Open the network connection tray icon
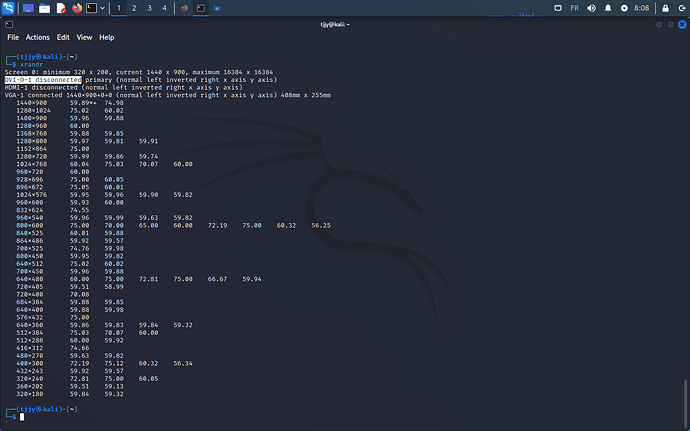Screen dimensions: 690x431 click(558, 8)
